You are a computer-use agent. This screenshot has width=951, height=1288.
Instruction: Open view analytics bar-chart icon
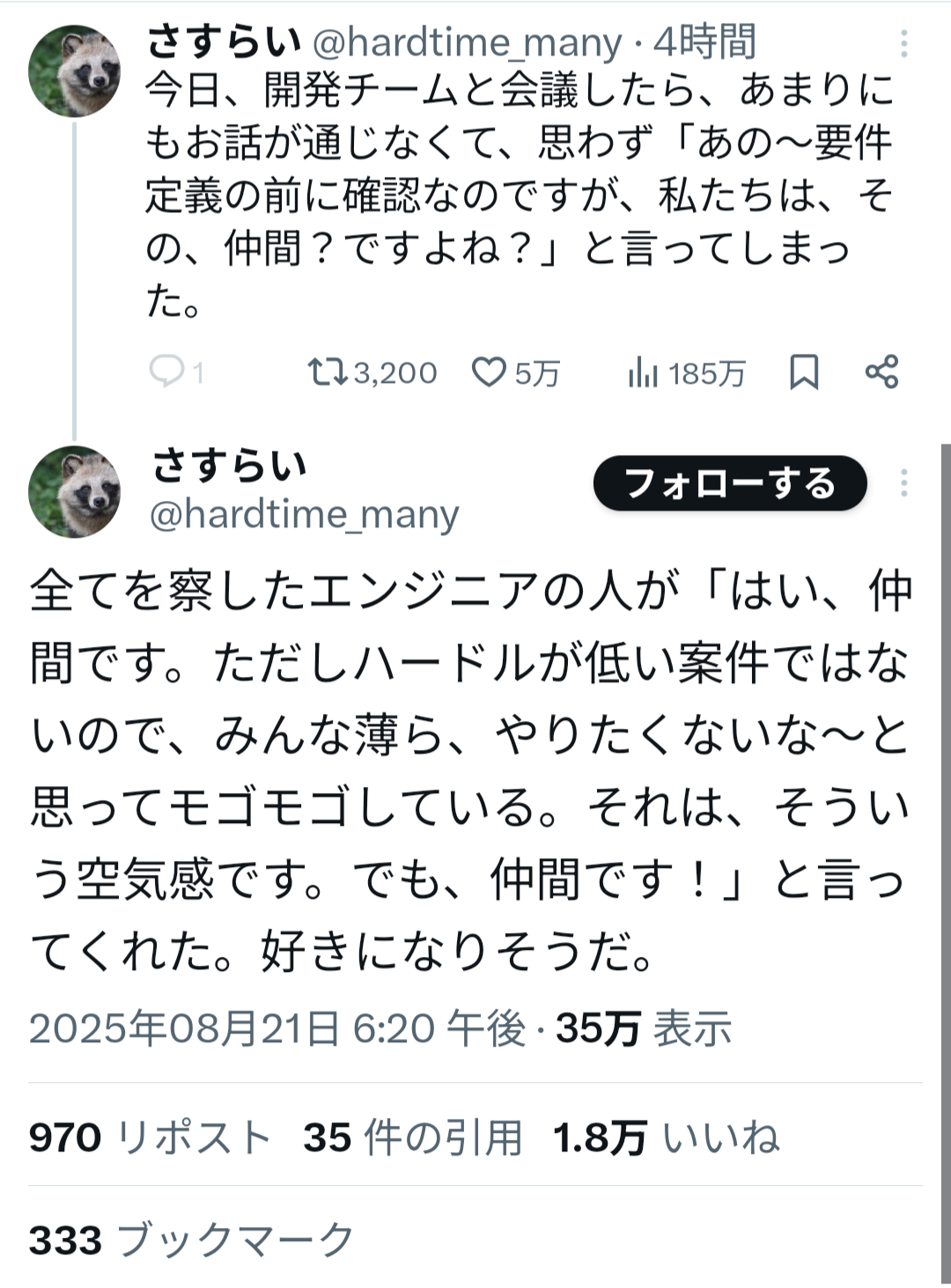tap(643, 373)
